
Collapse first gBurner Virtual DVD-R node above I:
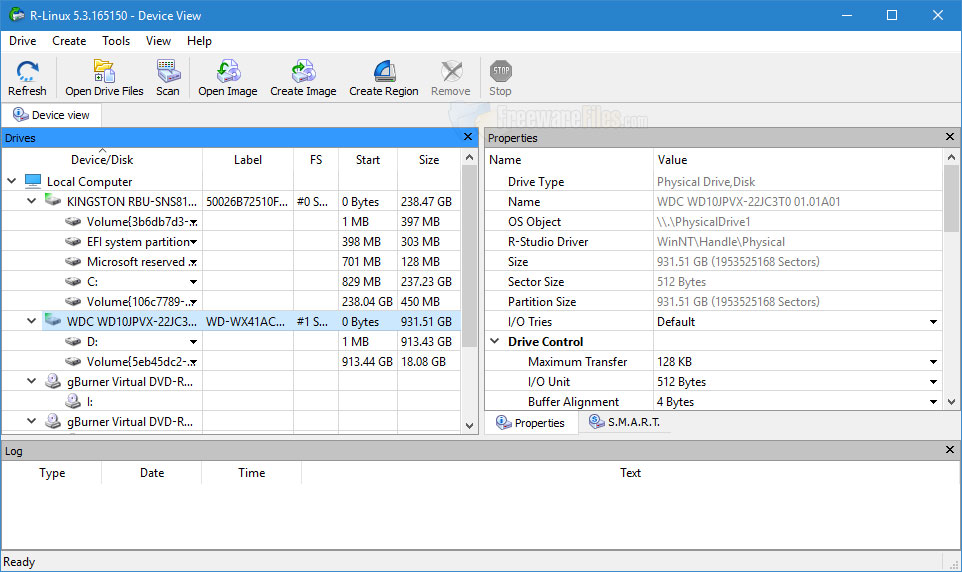pyautogui.click(x=31, y=381)
